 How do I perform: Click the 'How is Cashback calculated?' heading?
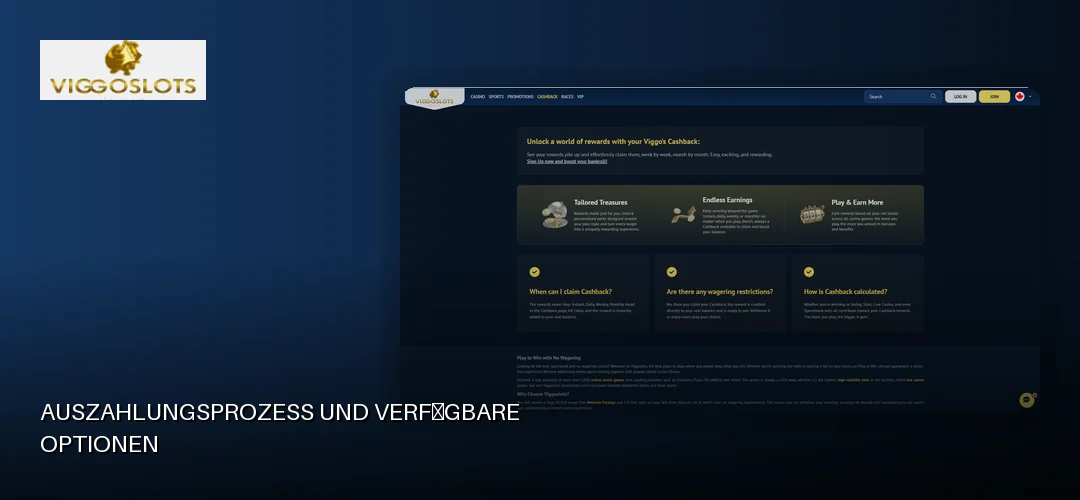coord(845,291)
